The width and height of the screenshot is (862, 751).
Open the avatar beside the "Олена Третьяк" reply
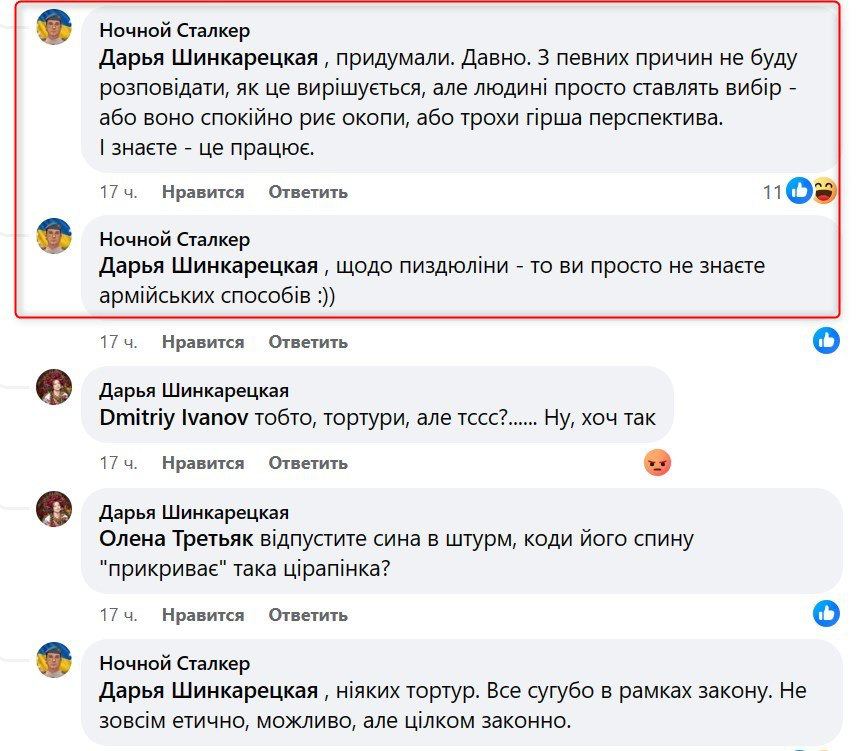coord(54,509)
